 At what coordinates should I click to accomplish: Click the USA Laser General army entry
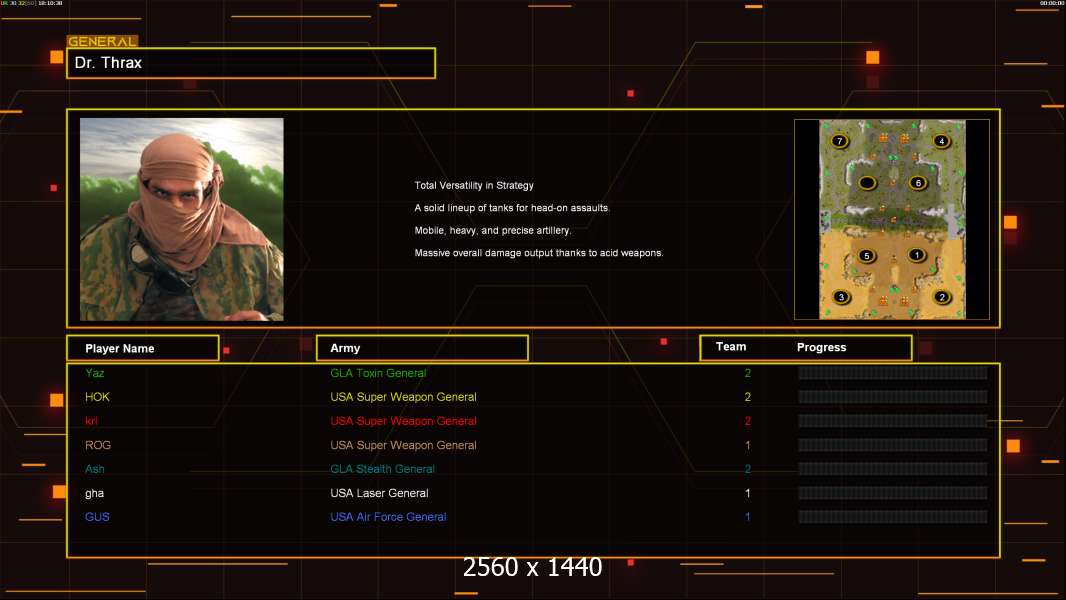(379, 493)
